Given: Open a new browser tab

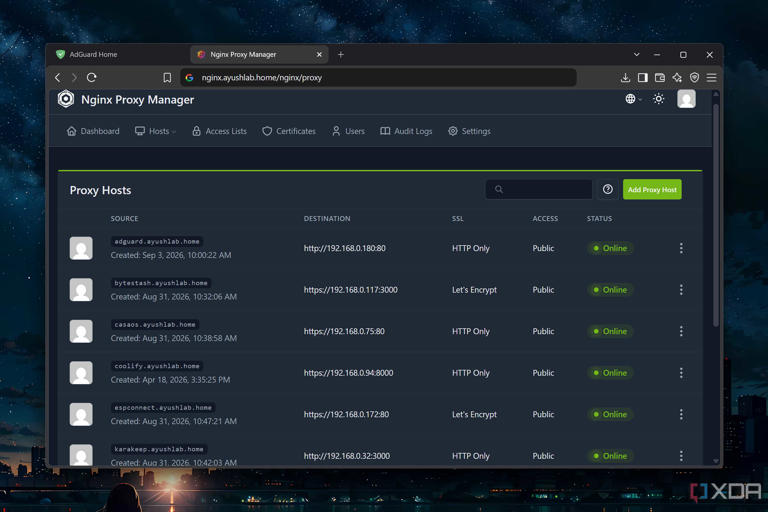Looking at the screenshot, I should 340,54.
